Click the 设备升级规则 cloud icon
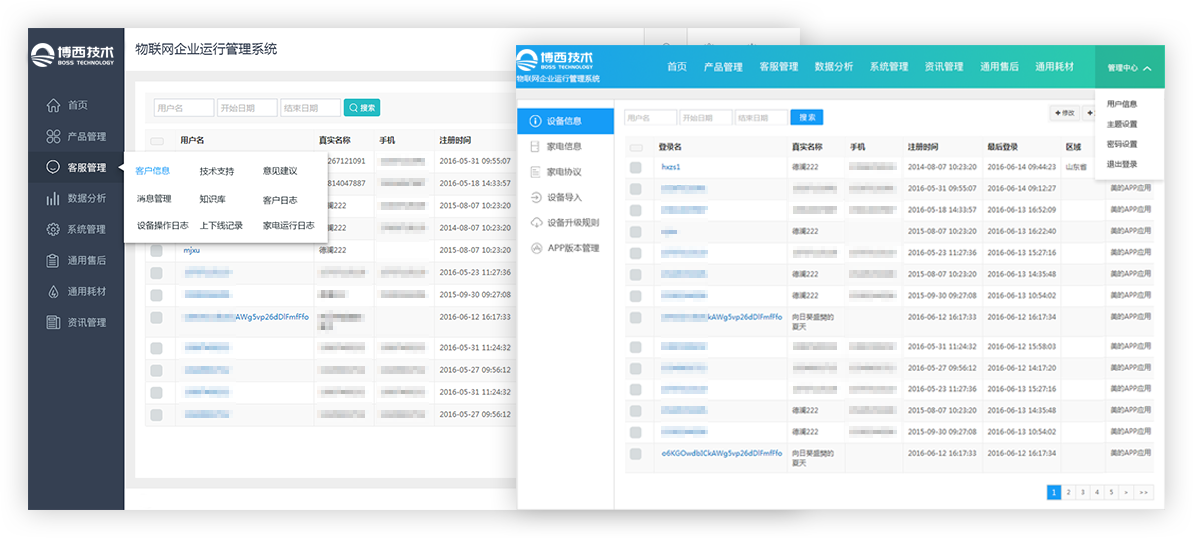Viewport: 1193px width, 538px height. (537, 222)
